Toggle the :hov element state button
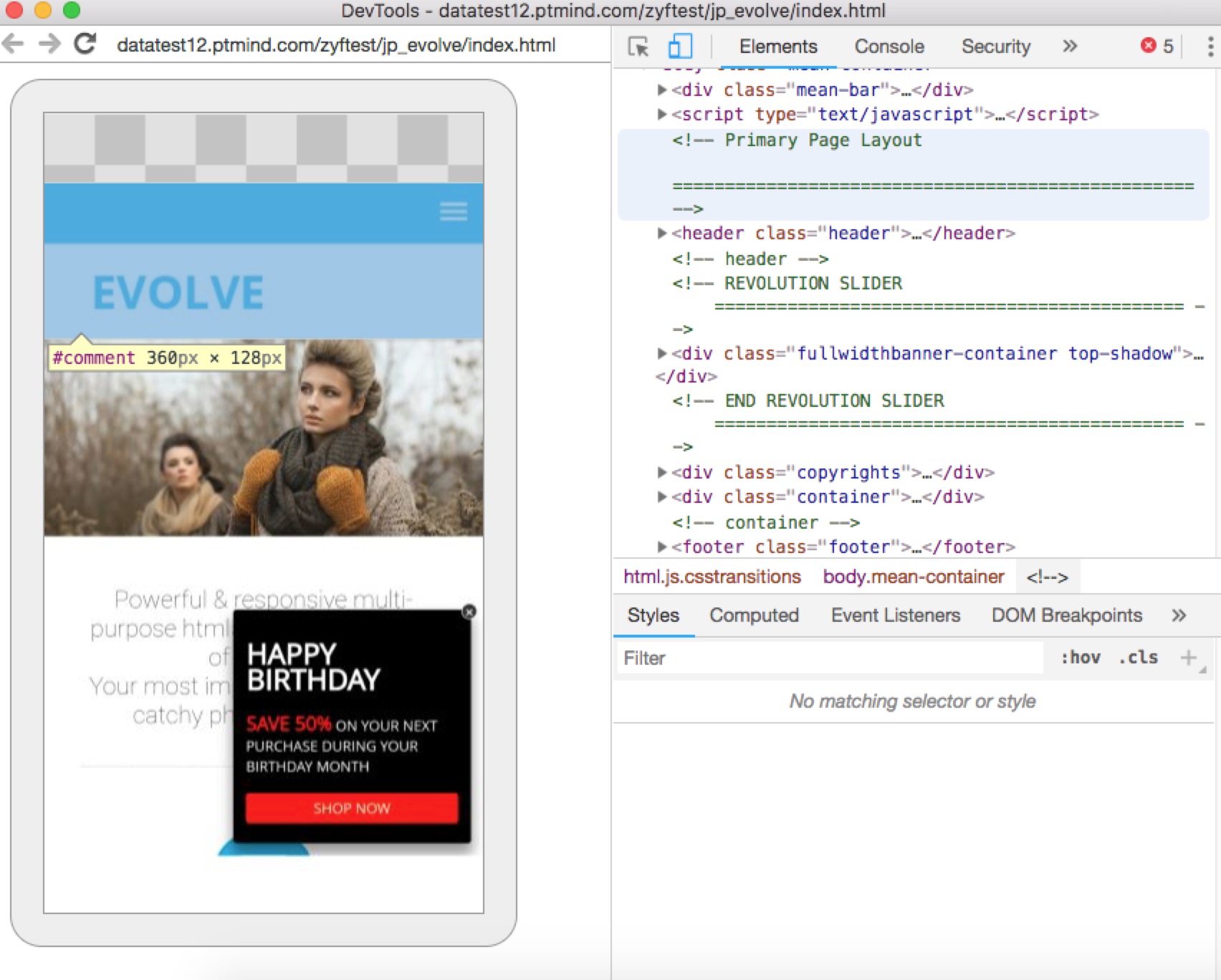This screenshot has width=1221, height=980. tap(1081, 658)
